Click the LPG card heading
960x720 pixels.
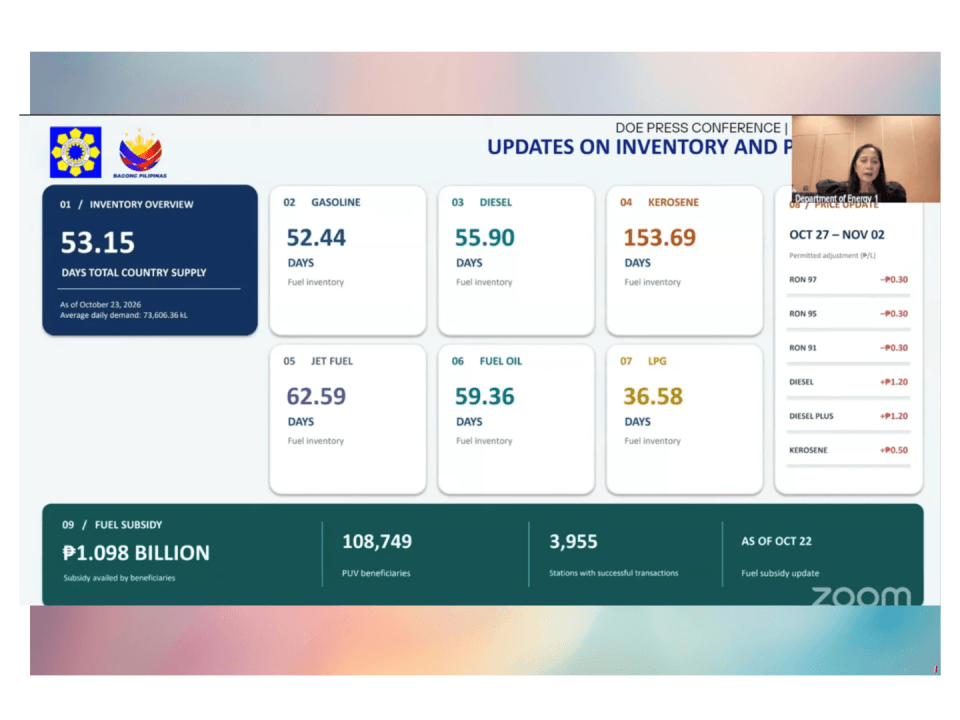[x=643, y=361]
